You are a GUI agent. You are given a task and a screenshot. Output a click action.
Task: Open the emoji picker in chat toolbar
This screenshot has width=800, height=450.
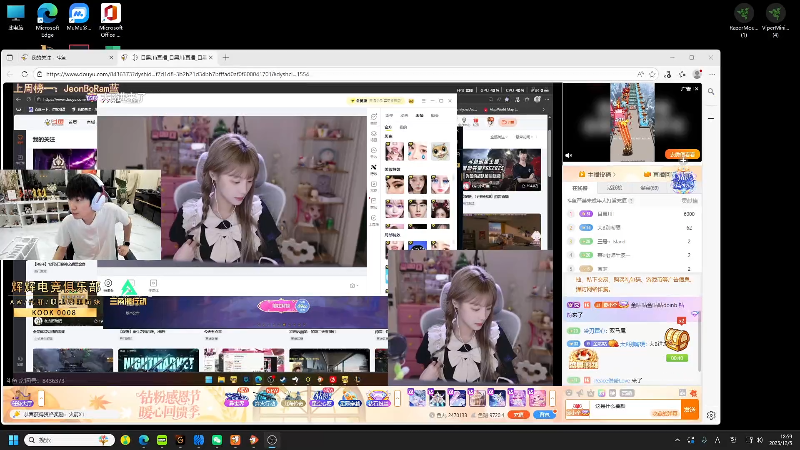click(569, 393)
